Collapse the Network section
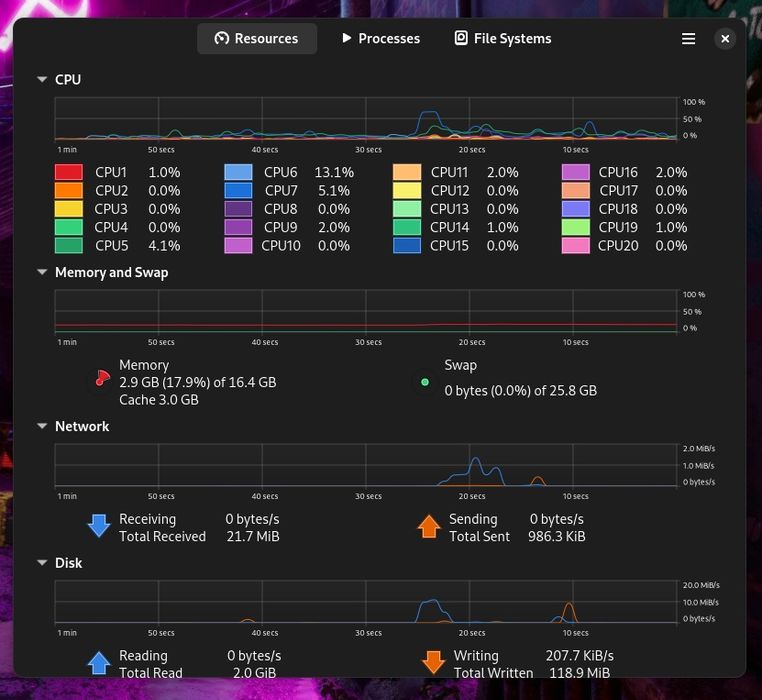Screen dimensions: 762x700 (x=42, y=426)
